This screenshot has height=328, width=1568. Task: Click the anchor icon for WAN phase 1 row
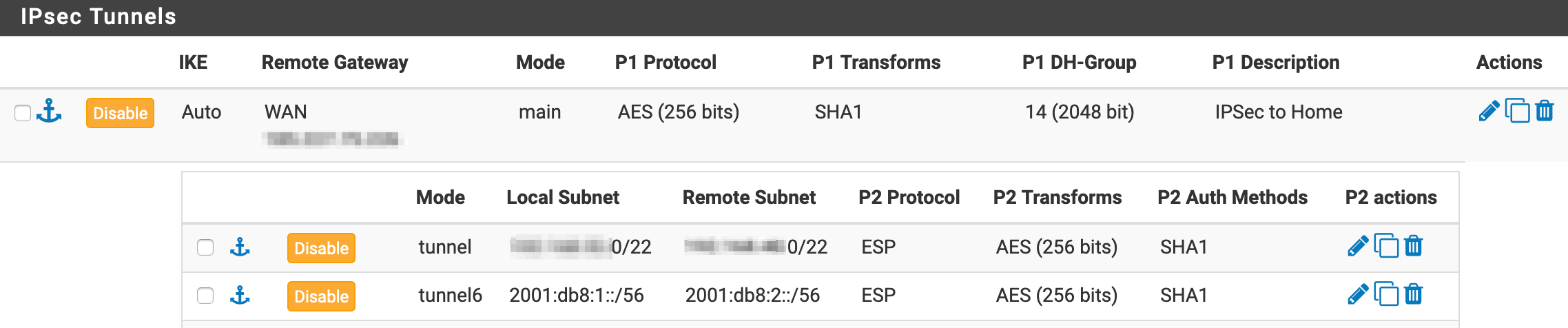click(x=49, y=111)
